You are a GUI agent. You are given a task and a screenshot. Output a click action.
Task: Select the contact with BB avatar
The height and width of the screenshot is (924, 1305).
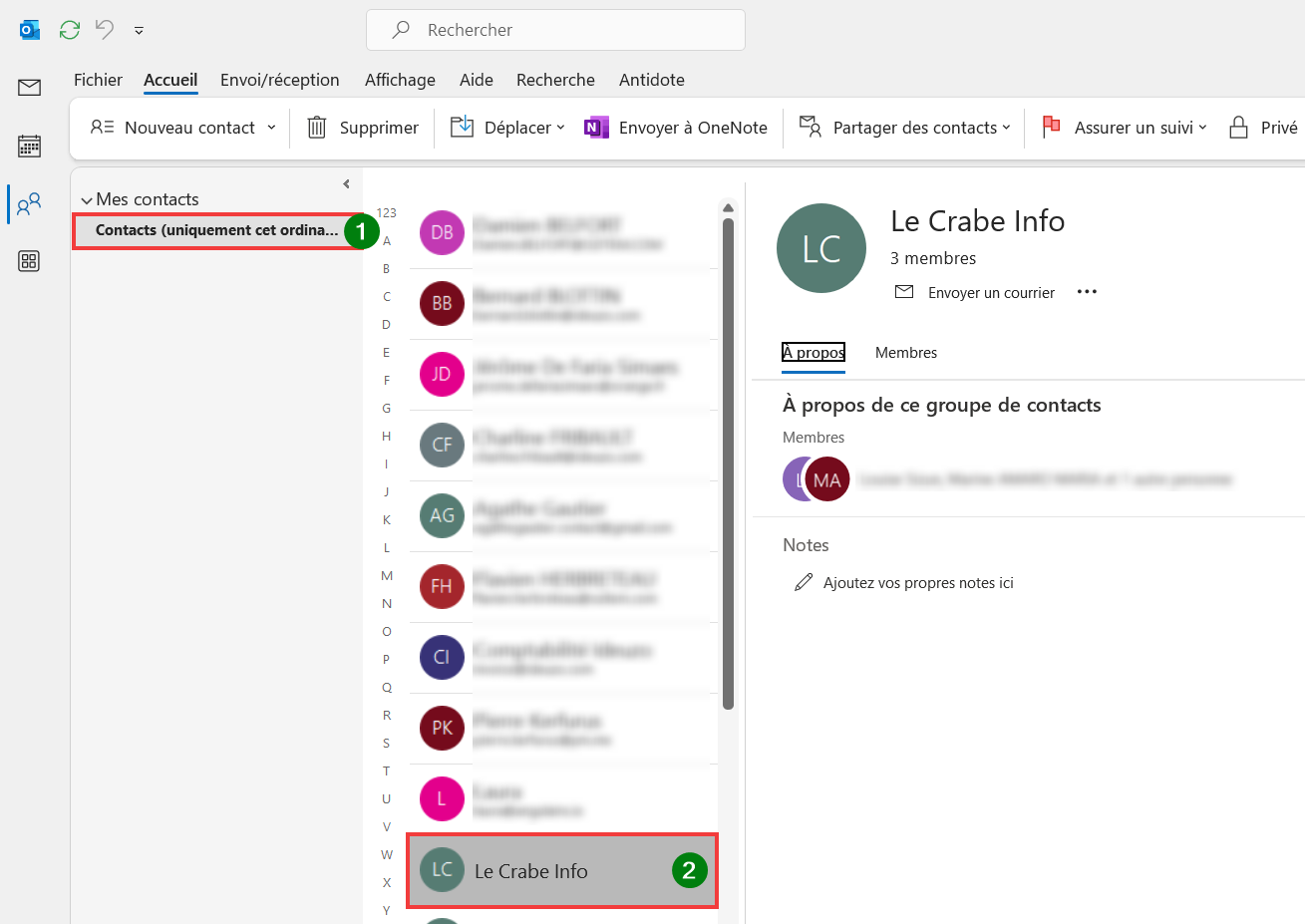[x=563, y=304]
